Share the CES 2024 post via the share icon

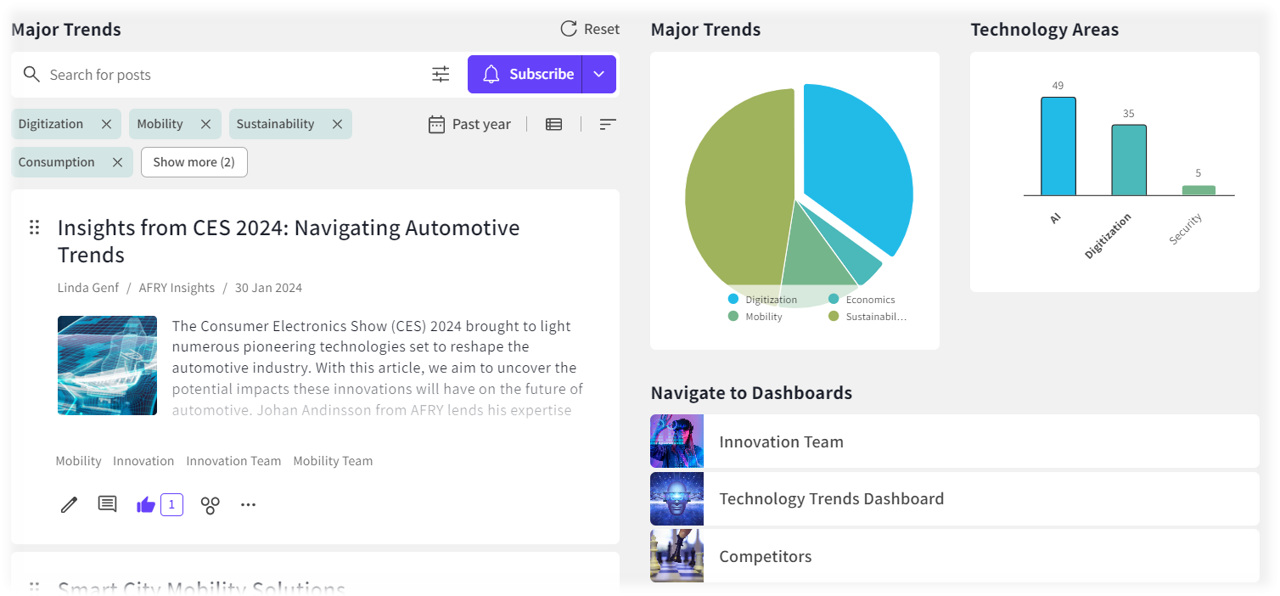(x=210, y=505)
